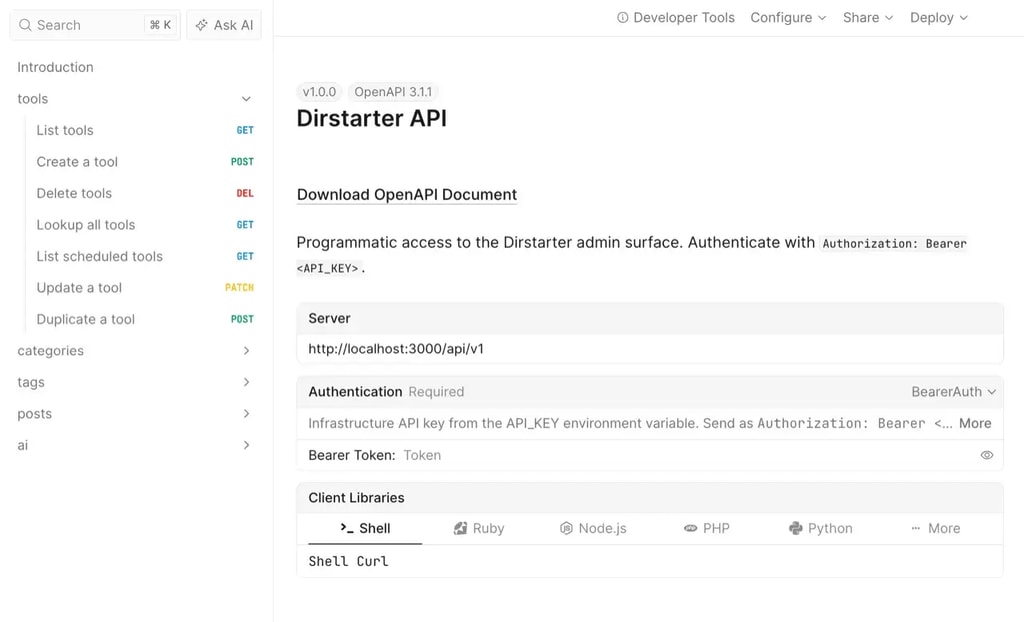Click the More ellipsis icon
Viewport: 1024px width, 622px height.
click(916, 528)
